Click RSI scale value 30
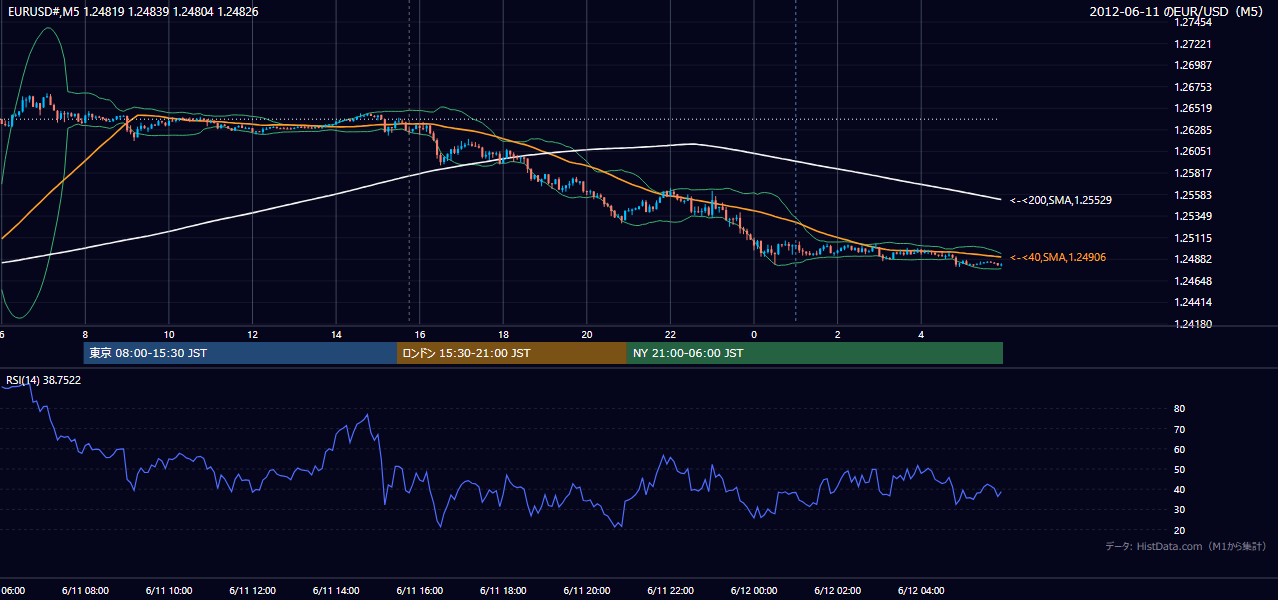Viewport: 1278px width, 600px height. 1180,510
